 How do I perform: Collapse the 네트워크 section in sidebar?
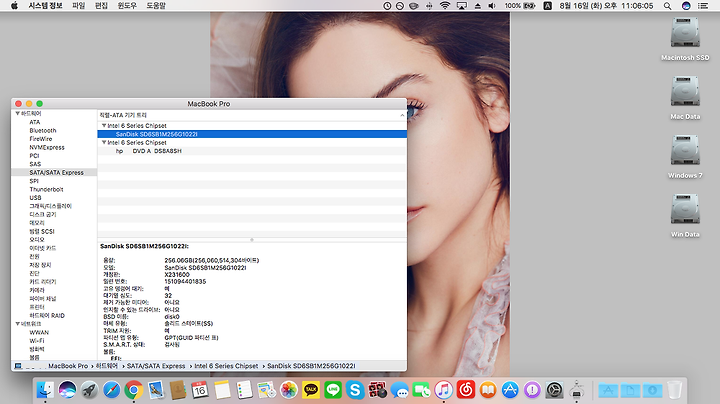(17, 324)
